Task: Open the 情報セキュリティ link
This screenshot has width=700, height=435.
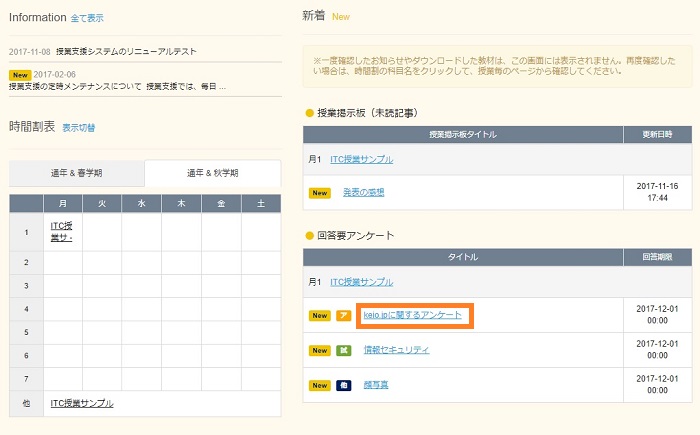Action: pos(396,350)
